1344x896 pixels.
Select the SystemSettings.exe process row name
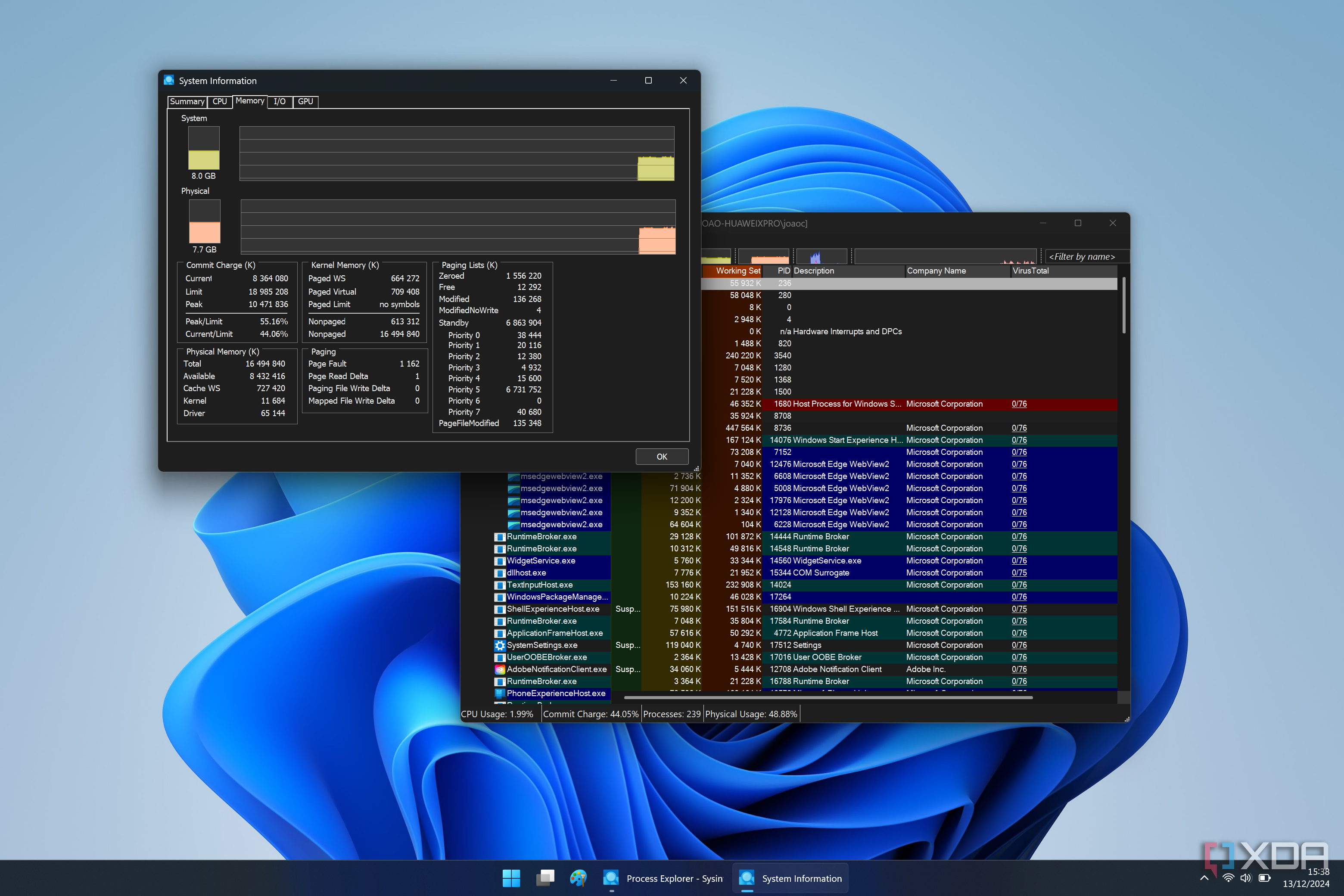click(542, 645)
